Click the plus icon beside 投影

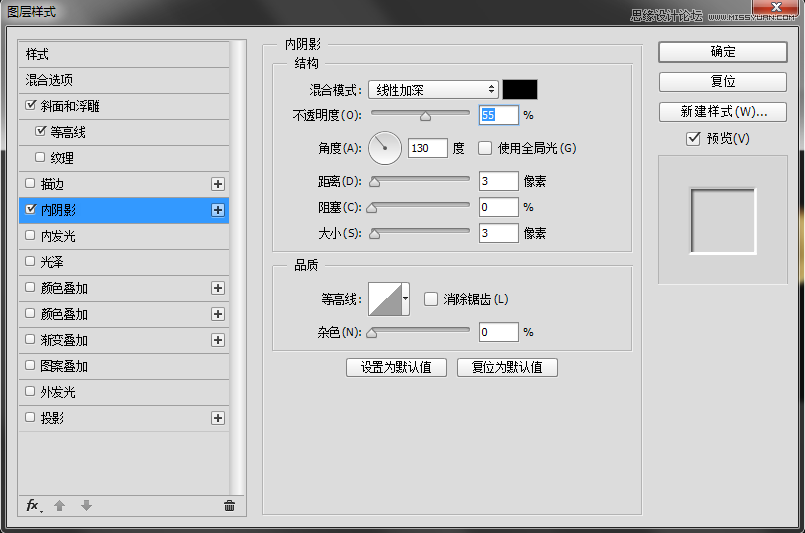[218, 418]
